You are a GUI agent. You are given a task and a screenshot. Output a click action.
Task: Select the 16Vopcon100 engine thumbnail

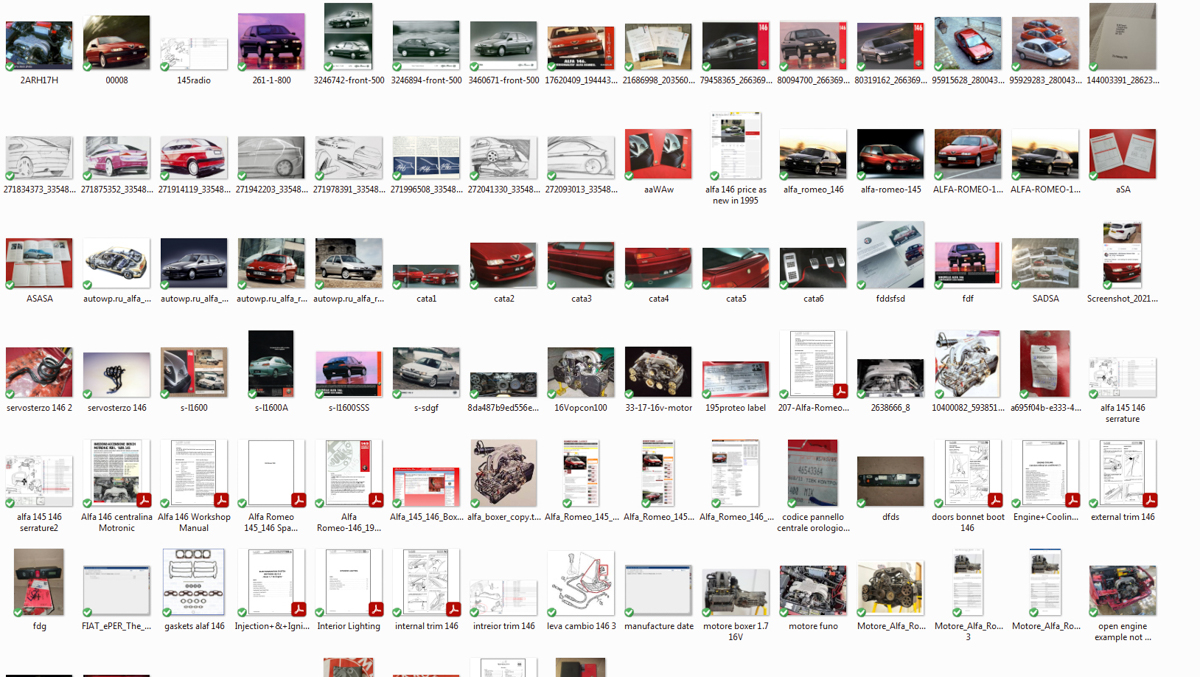tap(581, 373)
